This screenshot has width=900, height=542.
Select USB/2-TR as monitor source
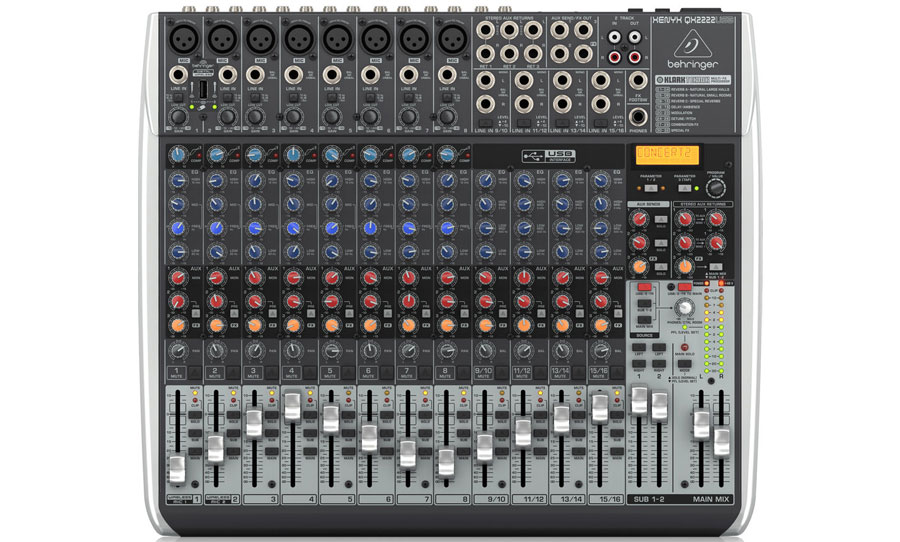tap(644, 287)
